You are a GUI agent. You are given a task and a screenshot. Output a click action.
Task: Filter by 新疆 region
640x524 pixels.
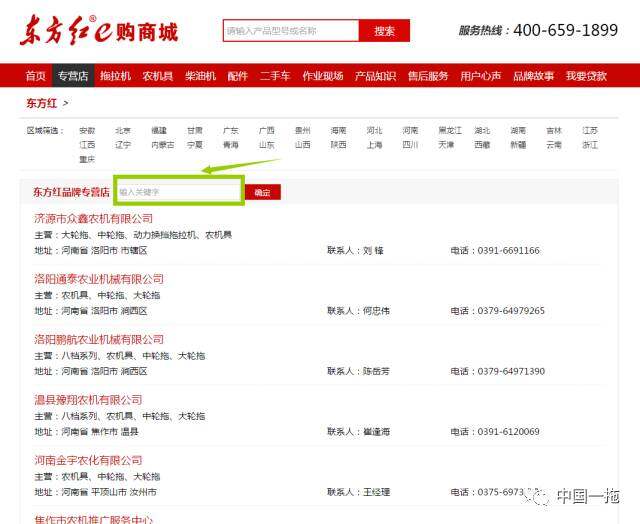518,145
